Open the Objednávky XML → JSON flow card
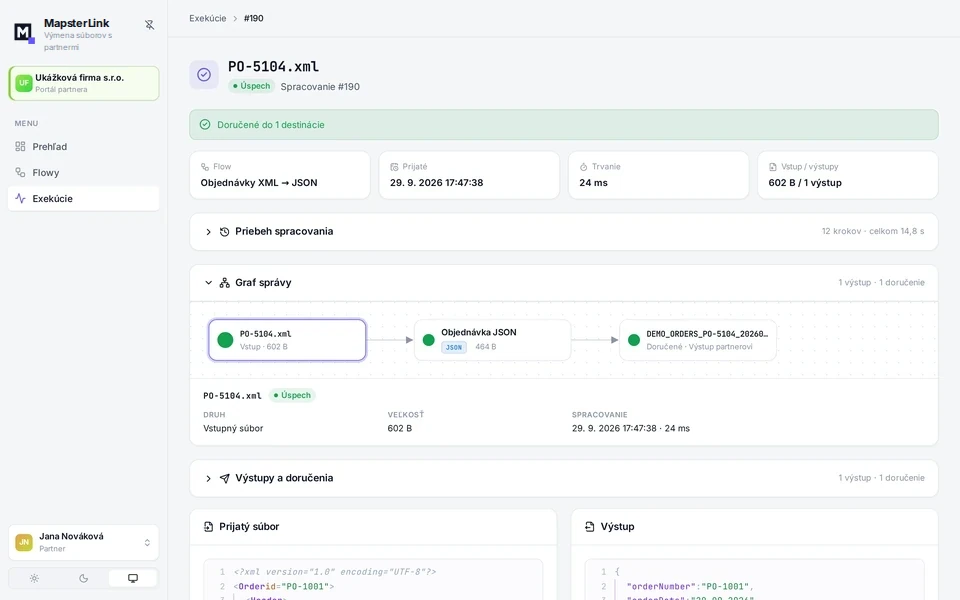Screen dimensions: 960x600 pyautogui.click(x=280, y=175)
